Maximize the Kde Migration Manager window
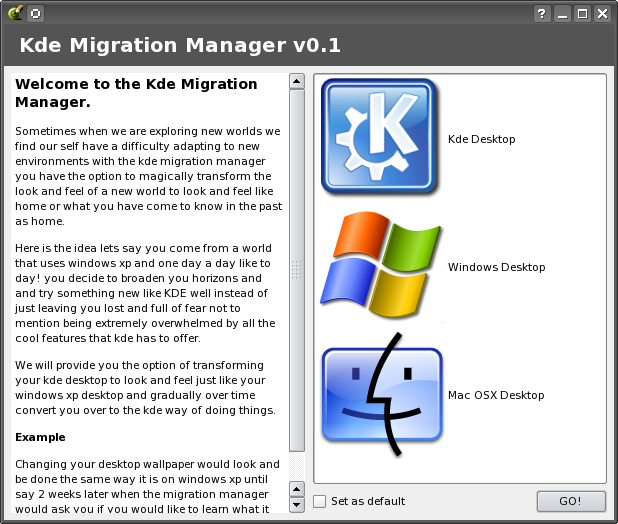The image size is (618, 524). pos(583,14)
